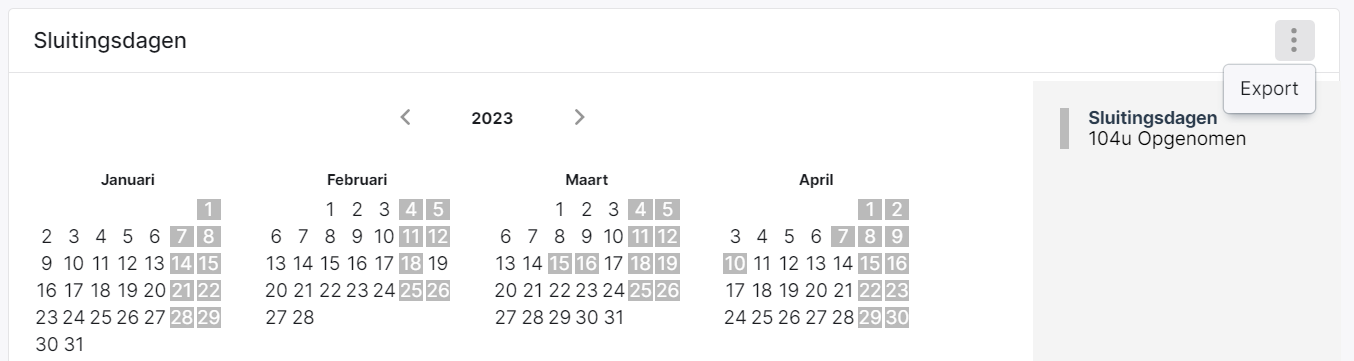Screen dimensions: 1354x361
Task: Select March 31 in the calendar
Action: point(614,318)
